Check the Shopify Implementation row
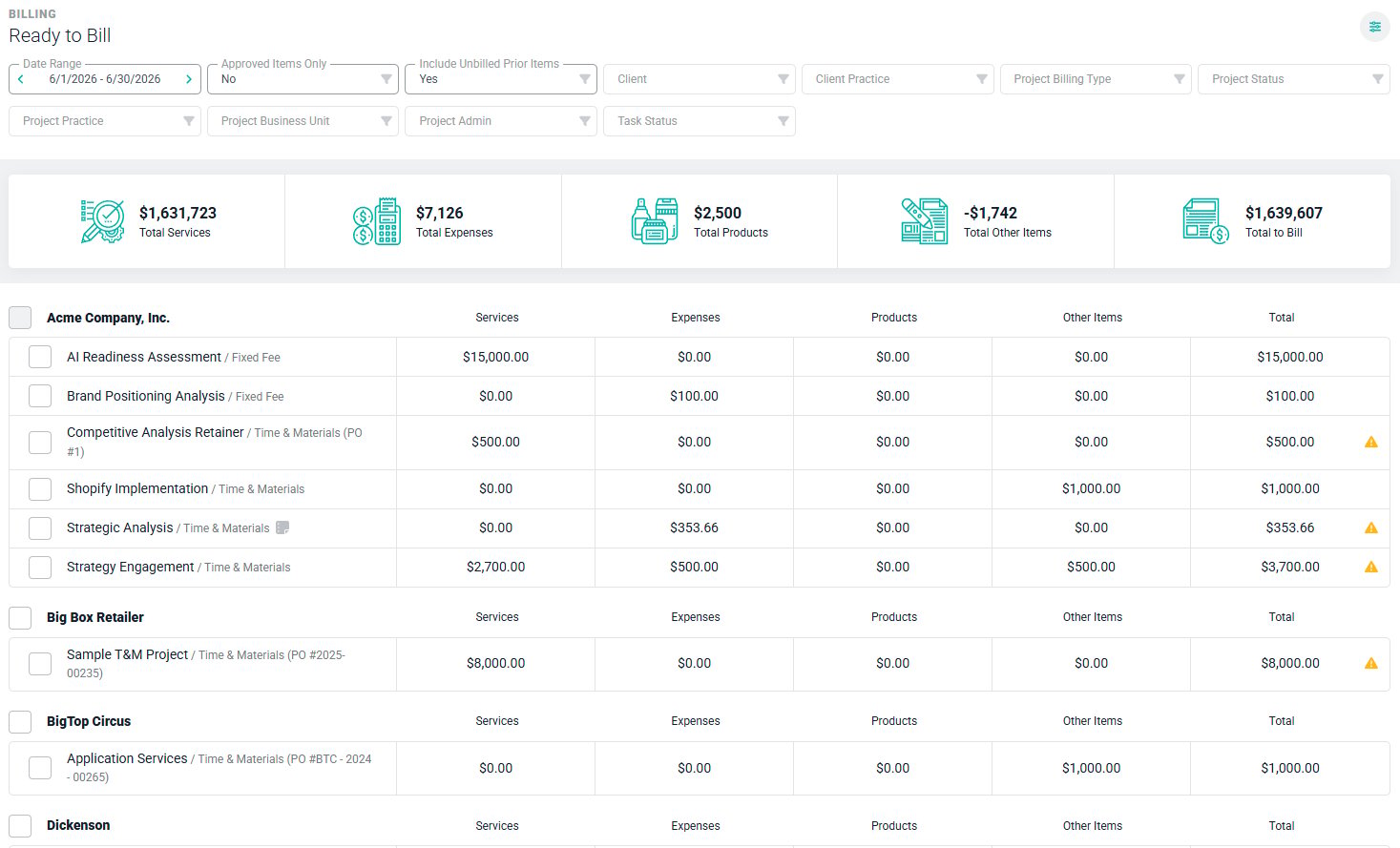 (x=40, y=488)
